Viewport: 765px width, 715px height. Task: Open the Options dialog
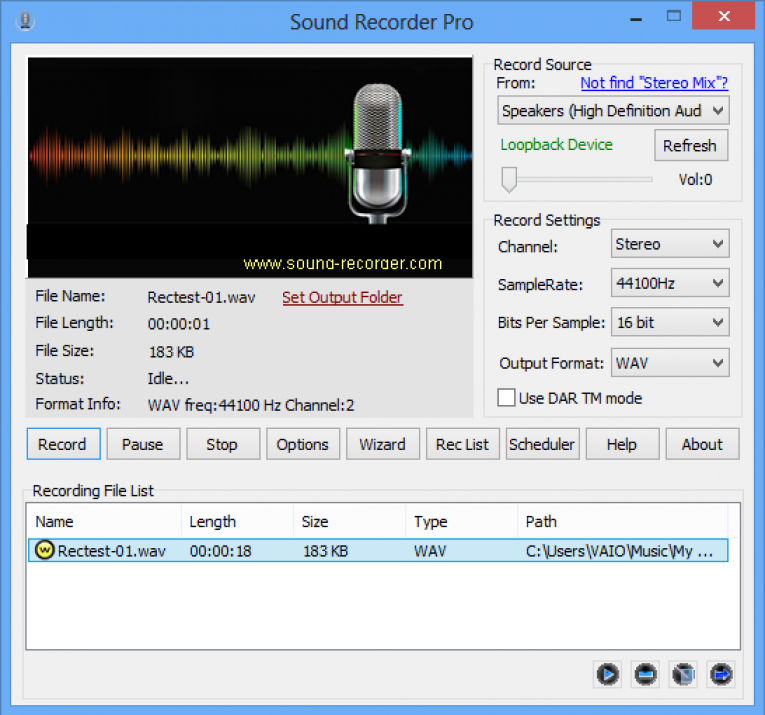click(x=303, y=444)
